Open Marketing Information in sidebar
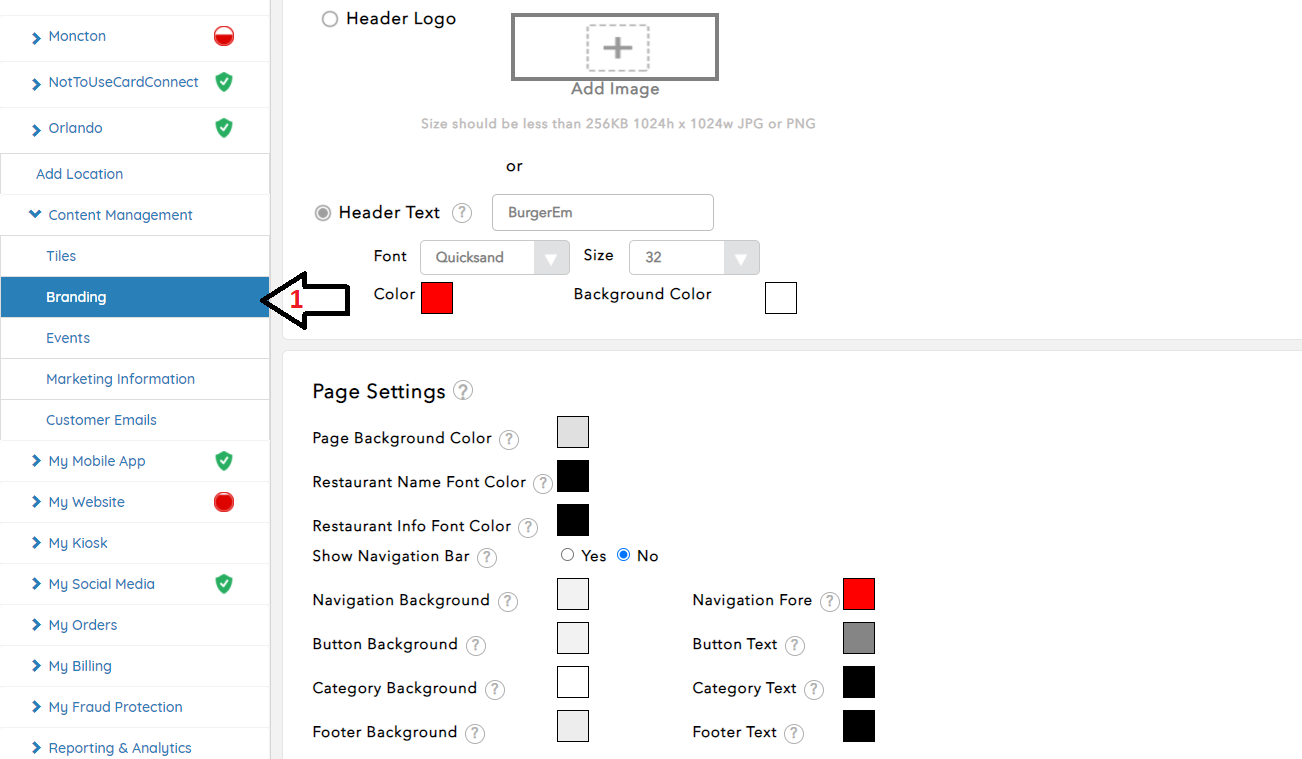 click(120, 379)
